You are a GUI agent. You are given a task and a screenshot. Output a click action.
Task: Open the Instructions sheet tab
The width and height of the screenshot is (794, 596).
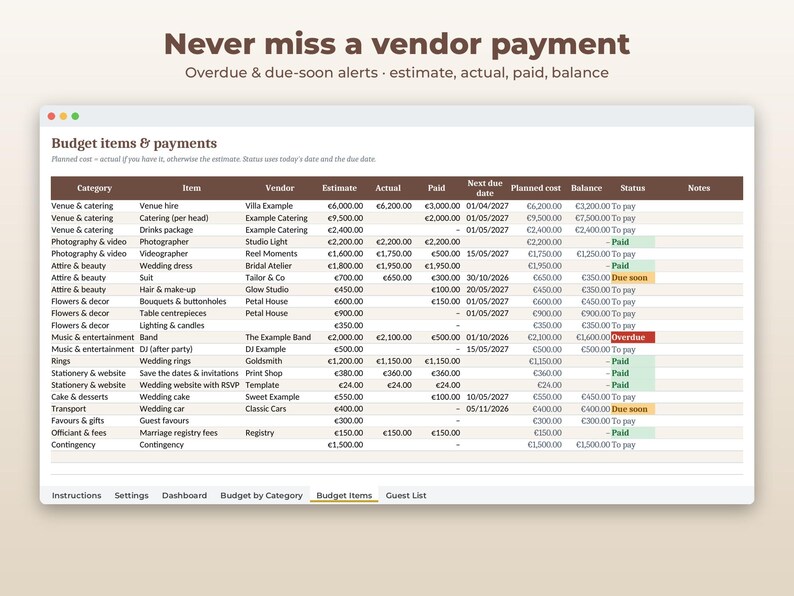pyautogui.click(x=76, y=495)
